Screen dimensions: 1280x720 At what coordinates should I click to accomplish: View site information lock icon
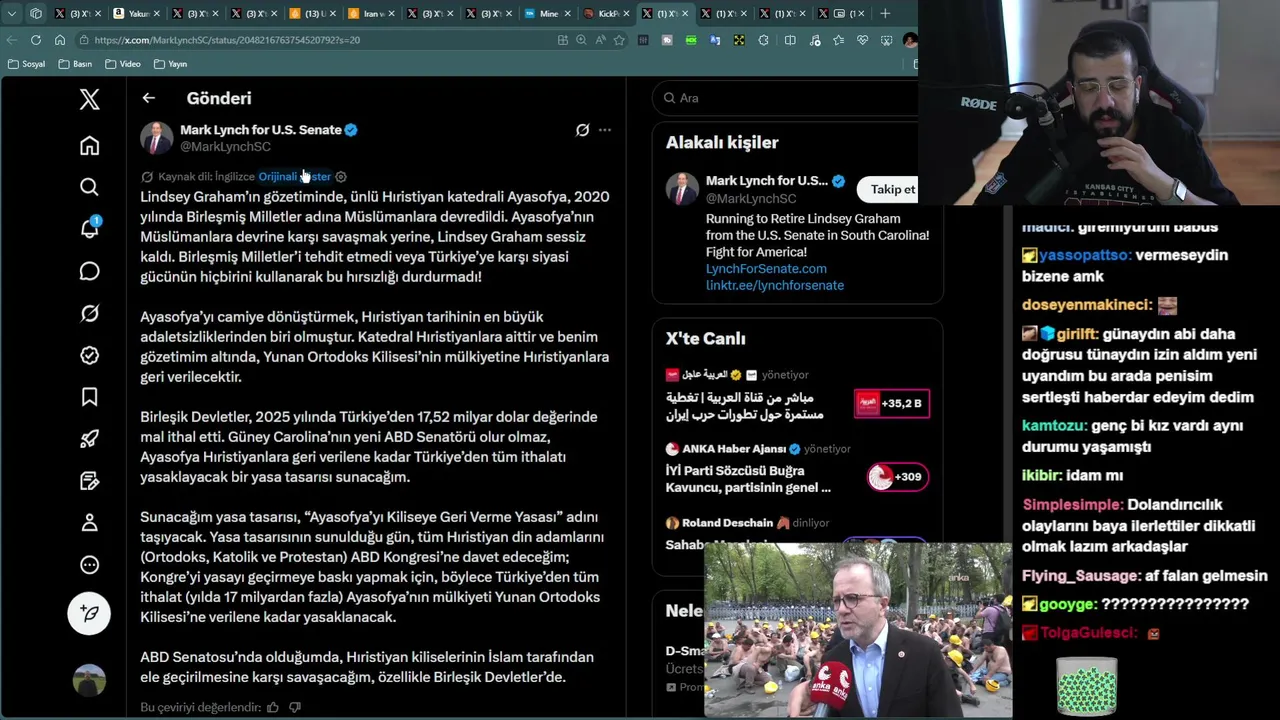point(82,40)
